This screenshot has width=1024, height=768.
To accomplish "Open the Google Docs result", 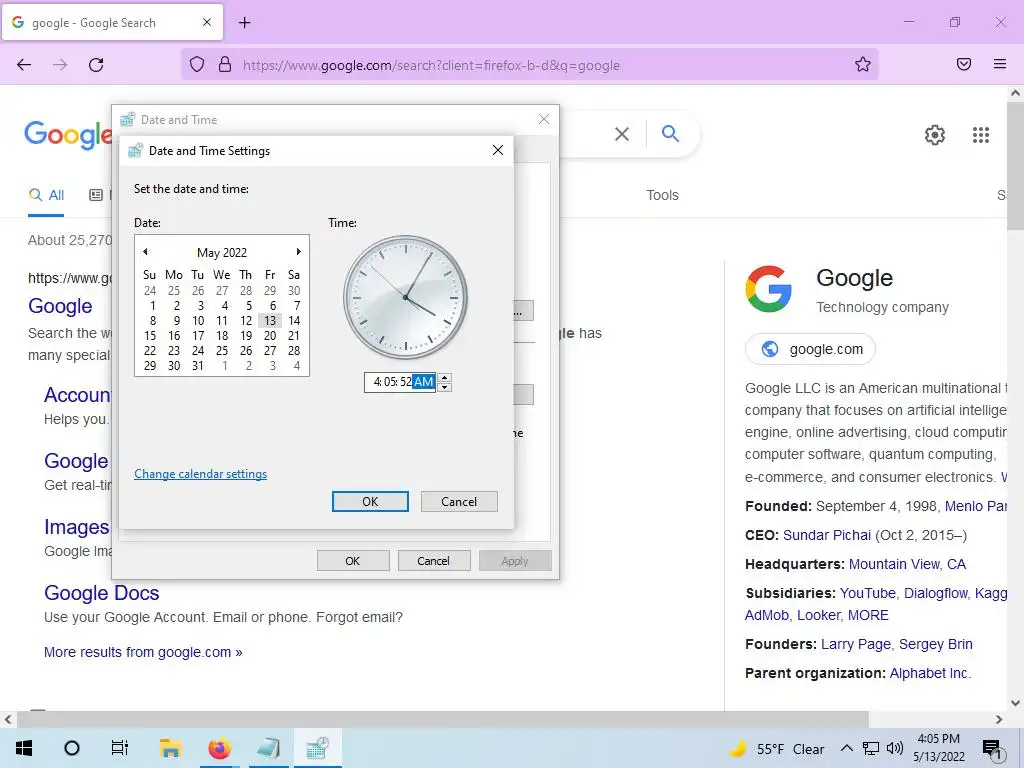I will [x=102, y=593].
